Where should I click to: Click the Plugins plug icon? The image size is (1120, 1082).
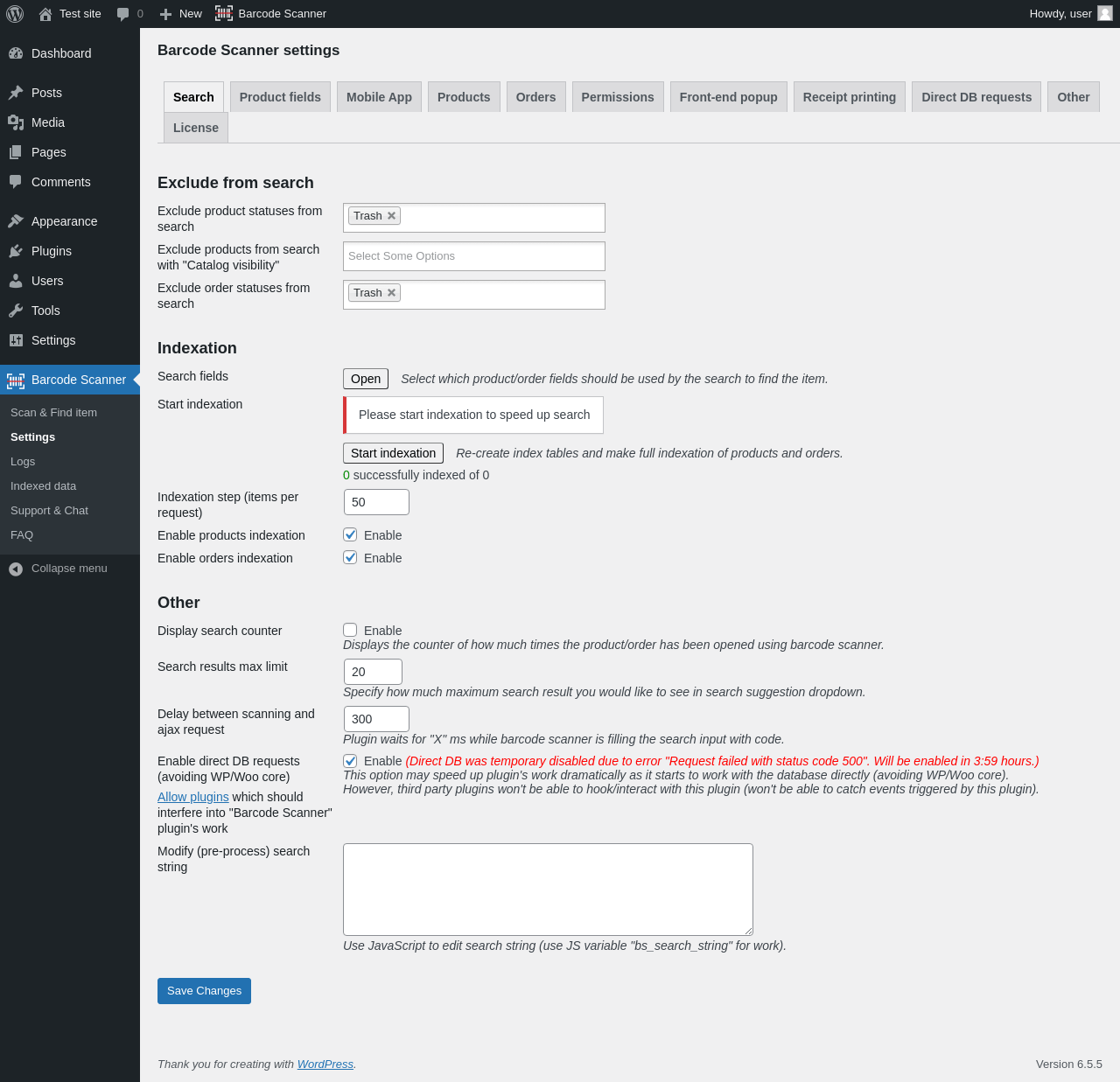16,251
